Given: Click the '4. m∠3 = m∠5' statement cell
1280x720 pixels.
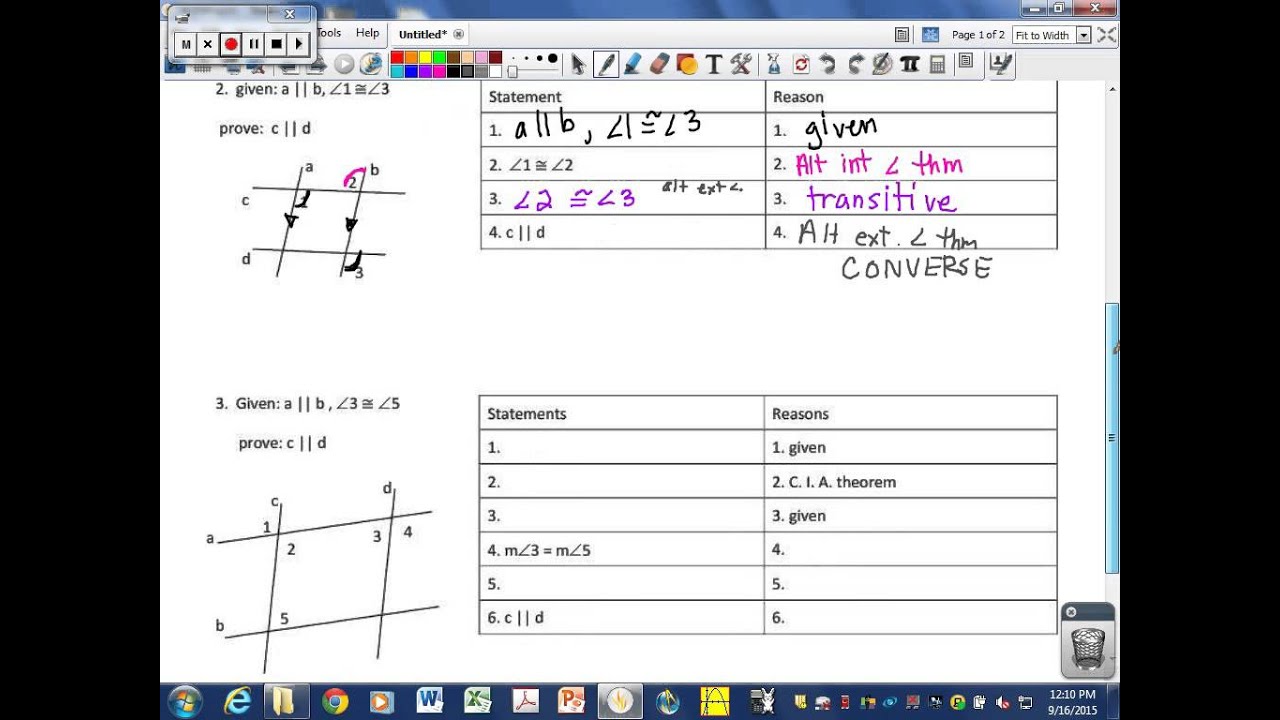Looking at the screenshot, I should point(621,550).
